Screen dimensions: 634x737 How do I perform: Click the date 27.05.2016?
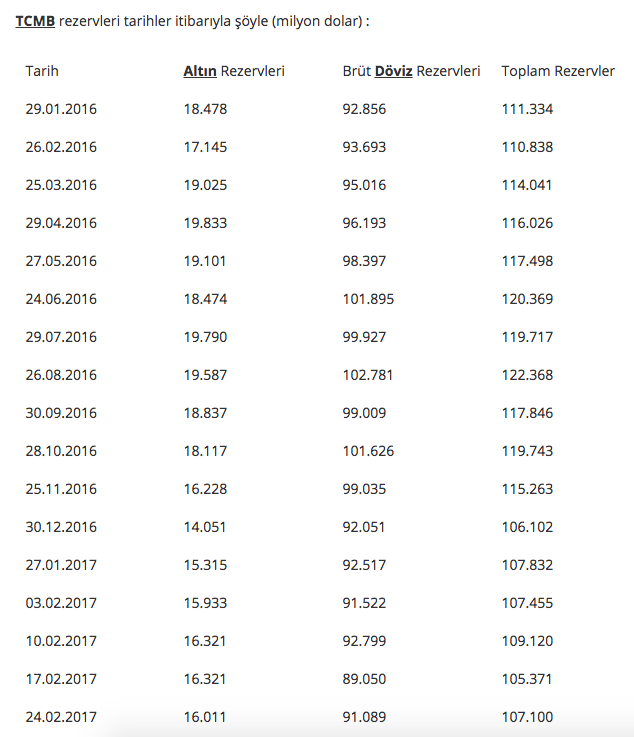tap(61, 261)
